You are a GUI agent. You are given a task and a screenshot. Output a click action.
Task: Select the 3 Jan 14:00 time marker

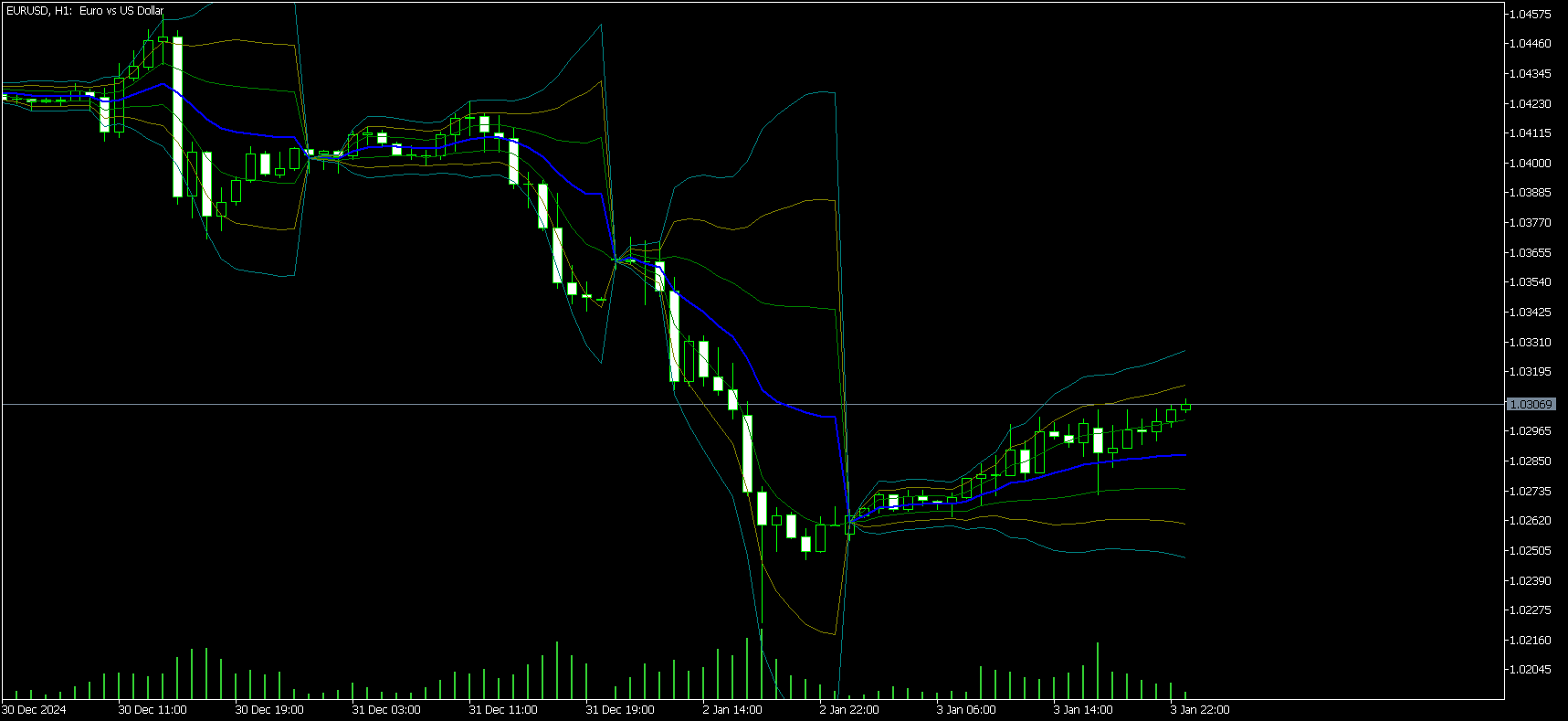pos(1083,709)
